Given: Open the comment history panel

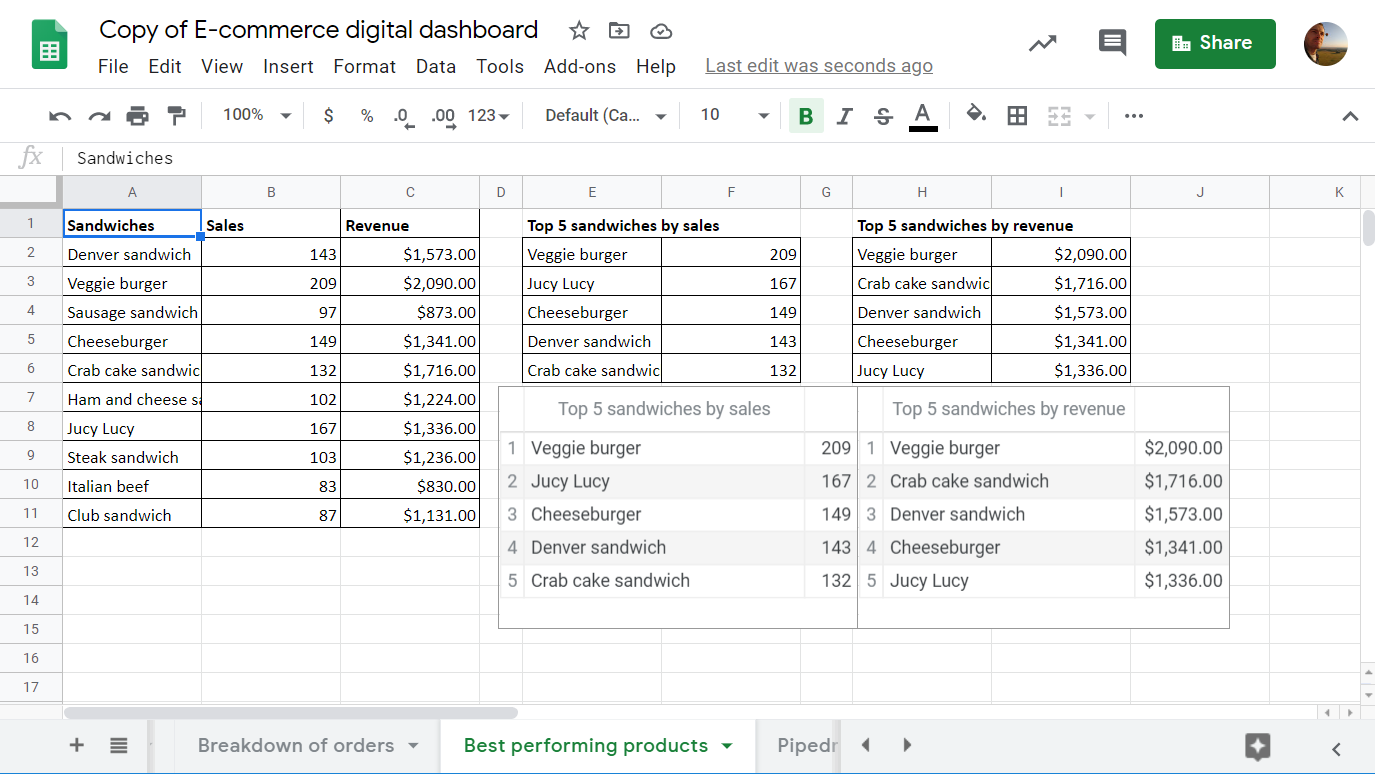Looking at the screenshot, I should (1112, 44).
